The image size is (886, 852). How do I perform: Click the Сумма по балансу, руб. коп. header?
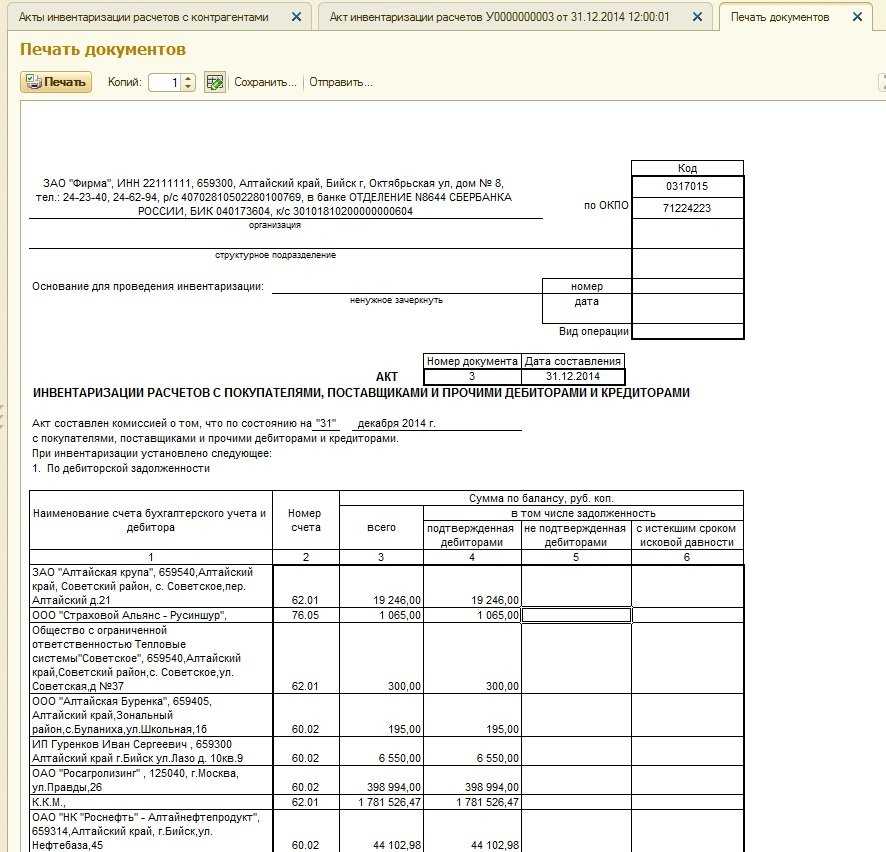[x=541, y=498]
